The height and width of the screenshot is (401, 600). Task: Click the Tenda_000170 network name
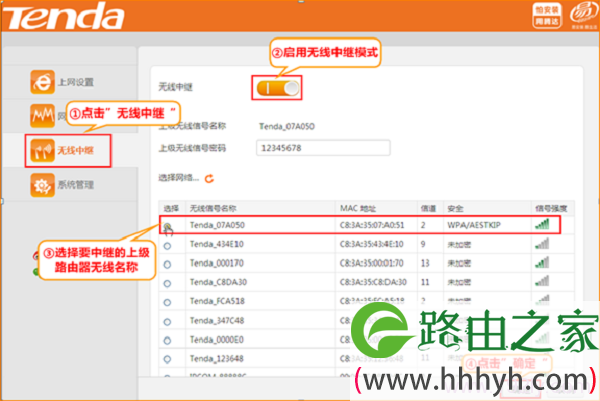217,263
